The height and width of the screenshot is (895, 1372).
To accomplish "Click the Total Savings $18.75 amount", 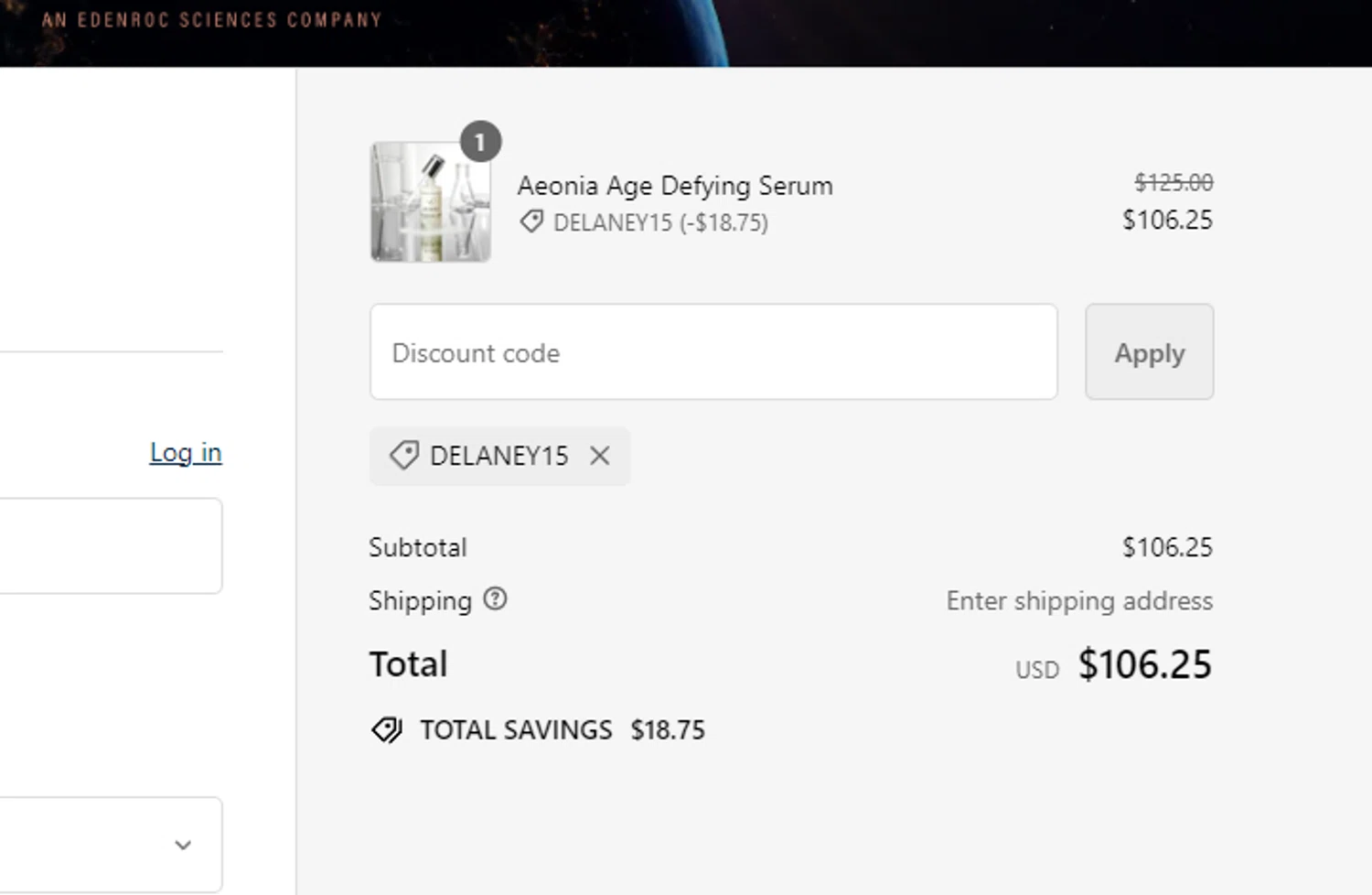I will click(668, 729).
